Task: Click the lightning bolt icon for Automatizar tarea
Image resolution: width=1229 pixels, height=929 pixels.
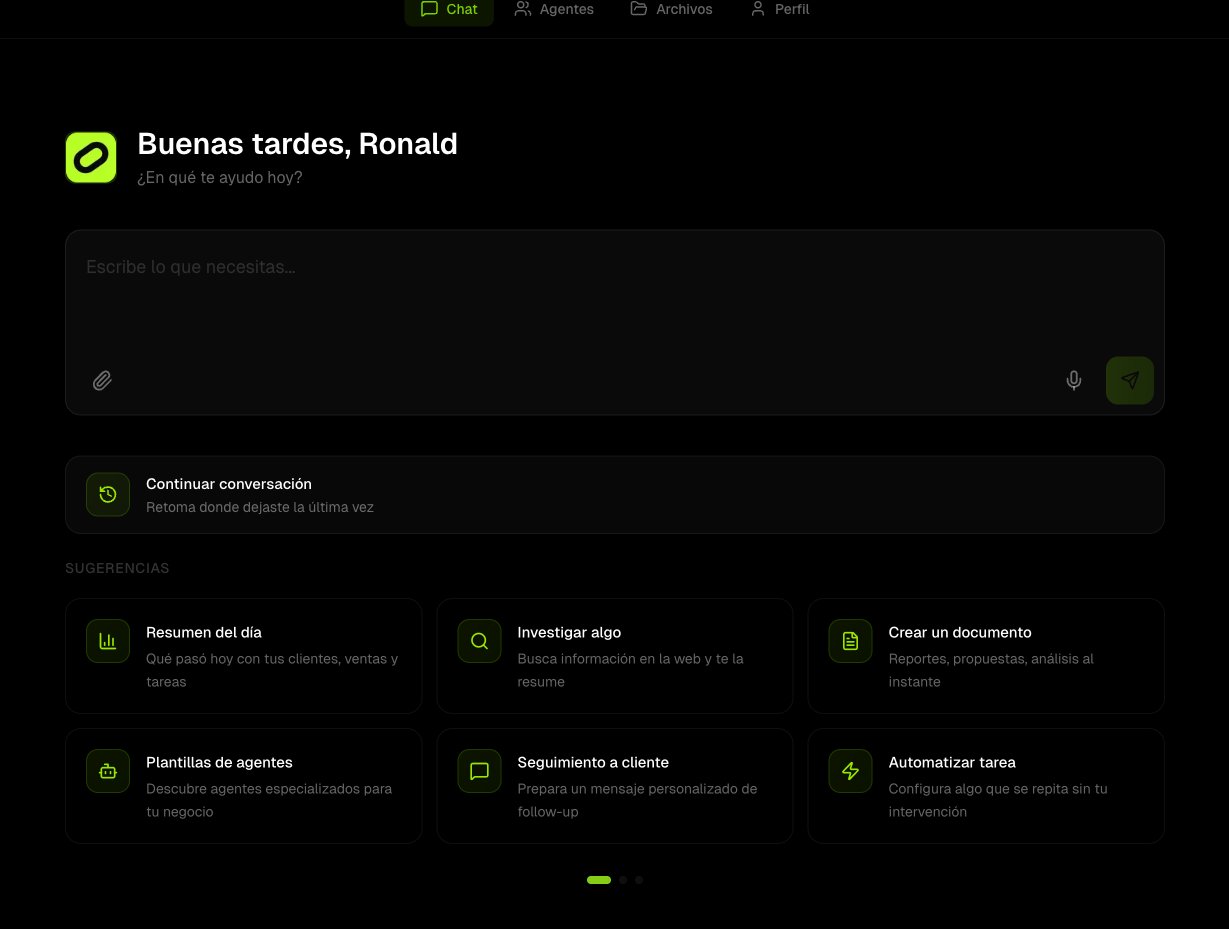Action: point(850,771)
